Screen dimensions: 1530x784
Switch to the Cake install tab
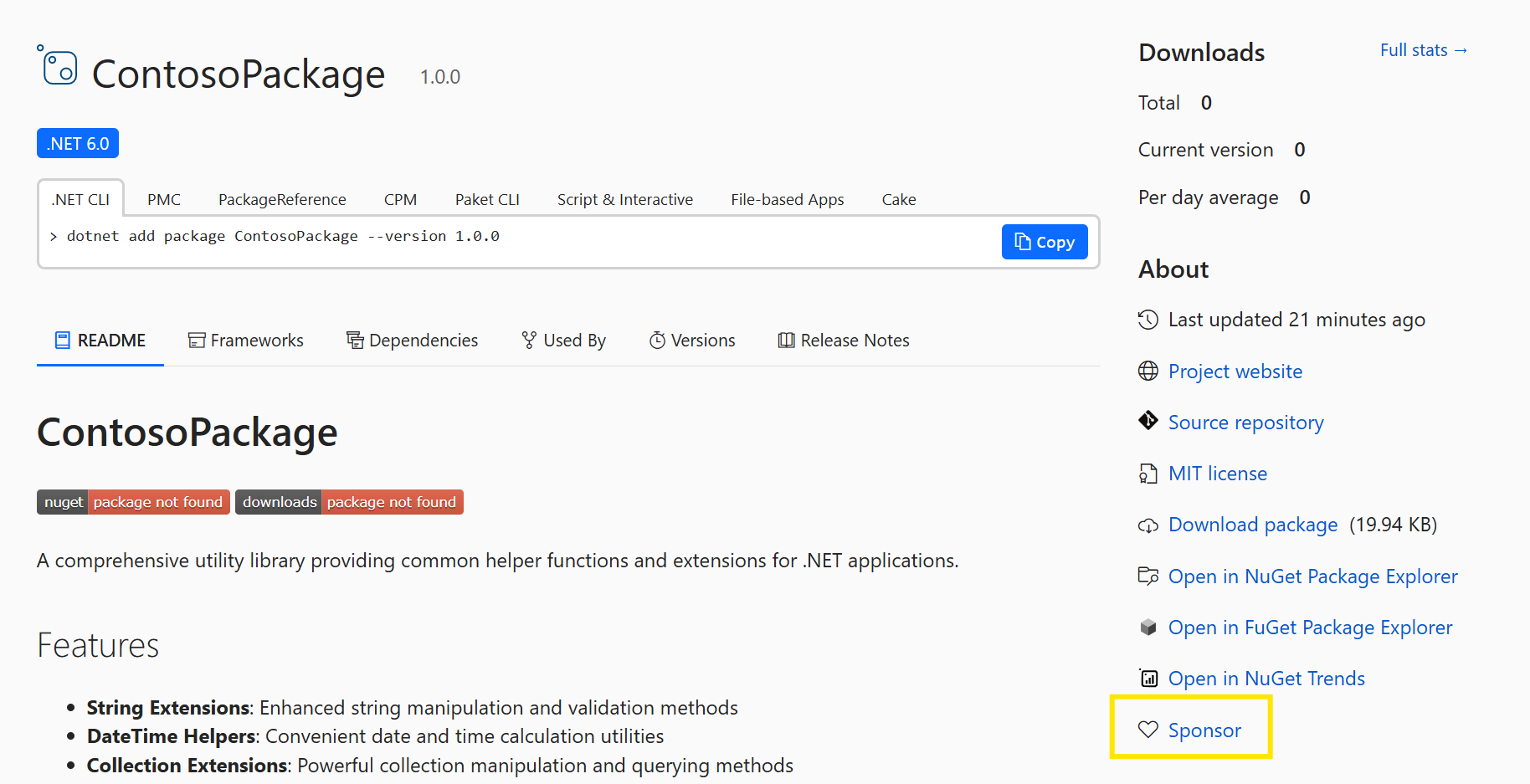898,199
